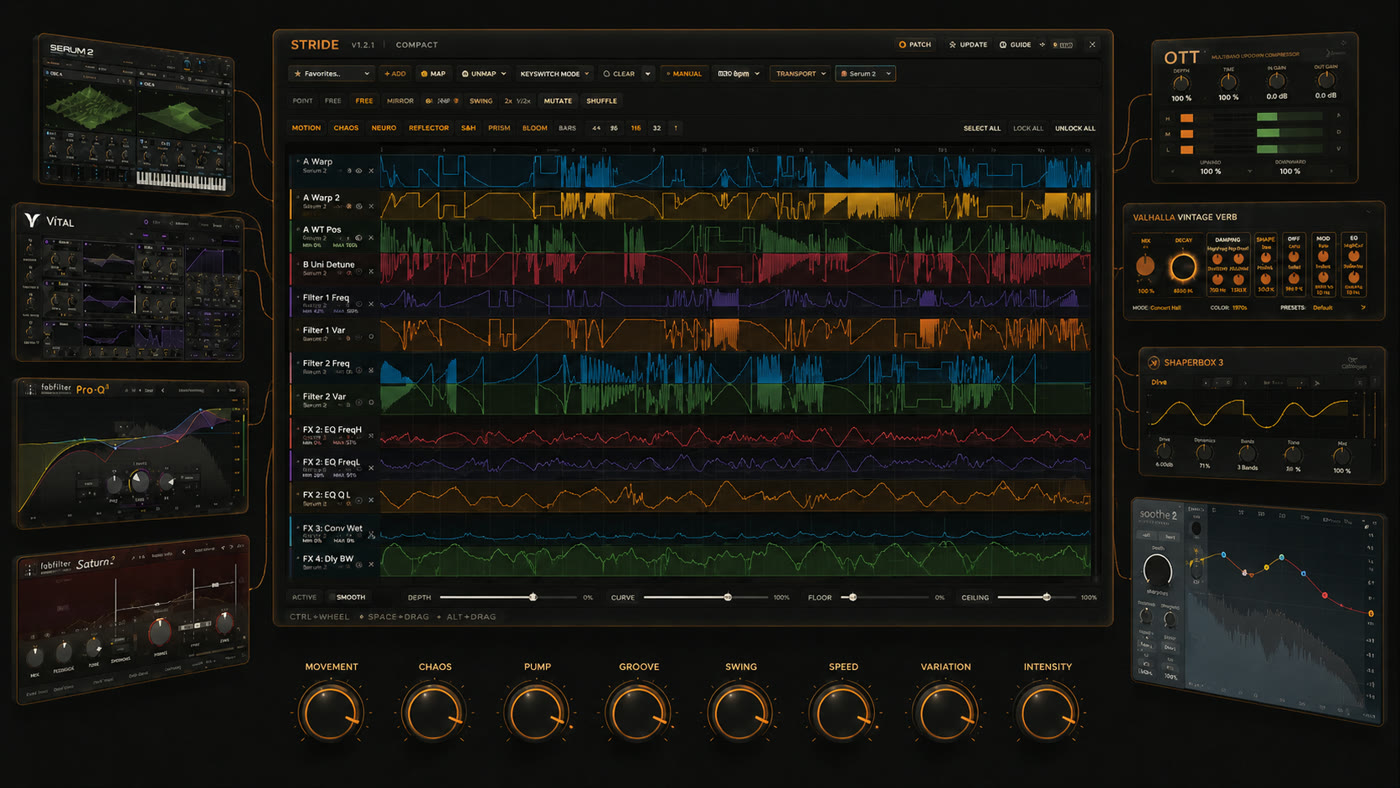Open the bpm tempo dropdown

point(738,74)
